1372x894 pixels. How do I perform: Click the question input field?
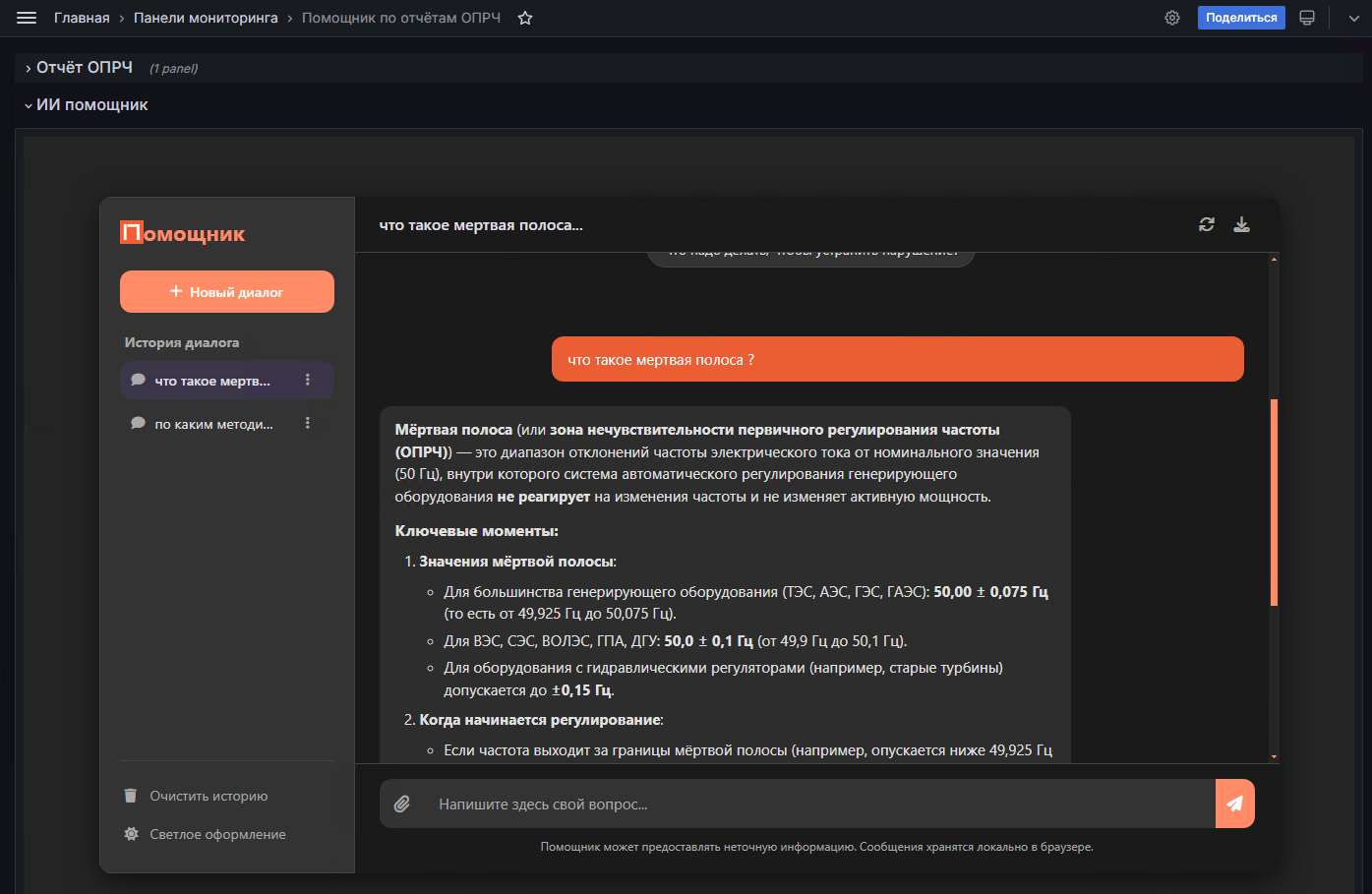816,804
